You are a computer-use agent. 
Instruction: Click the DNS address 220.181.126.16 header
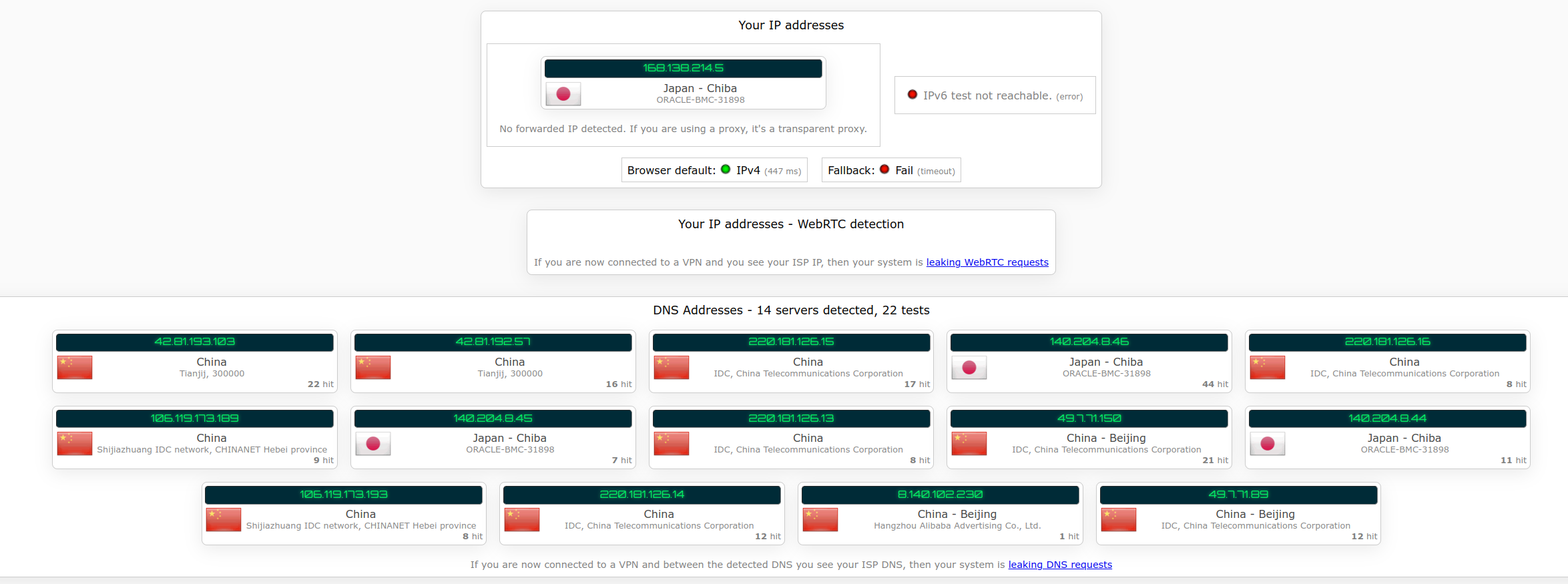pos(1387,342)
